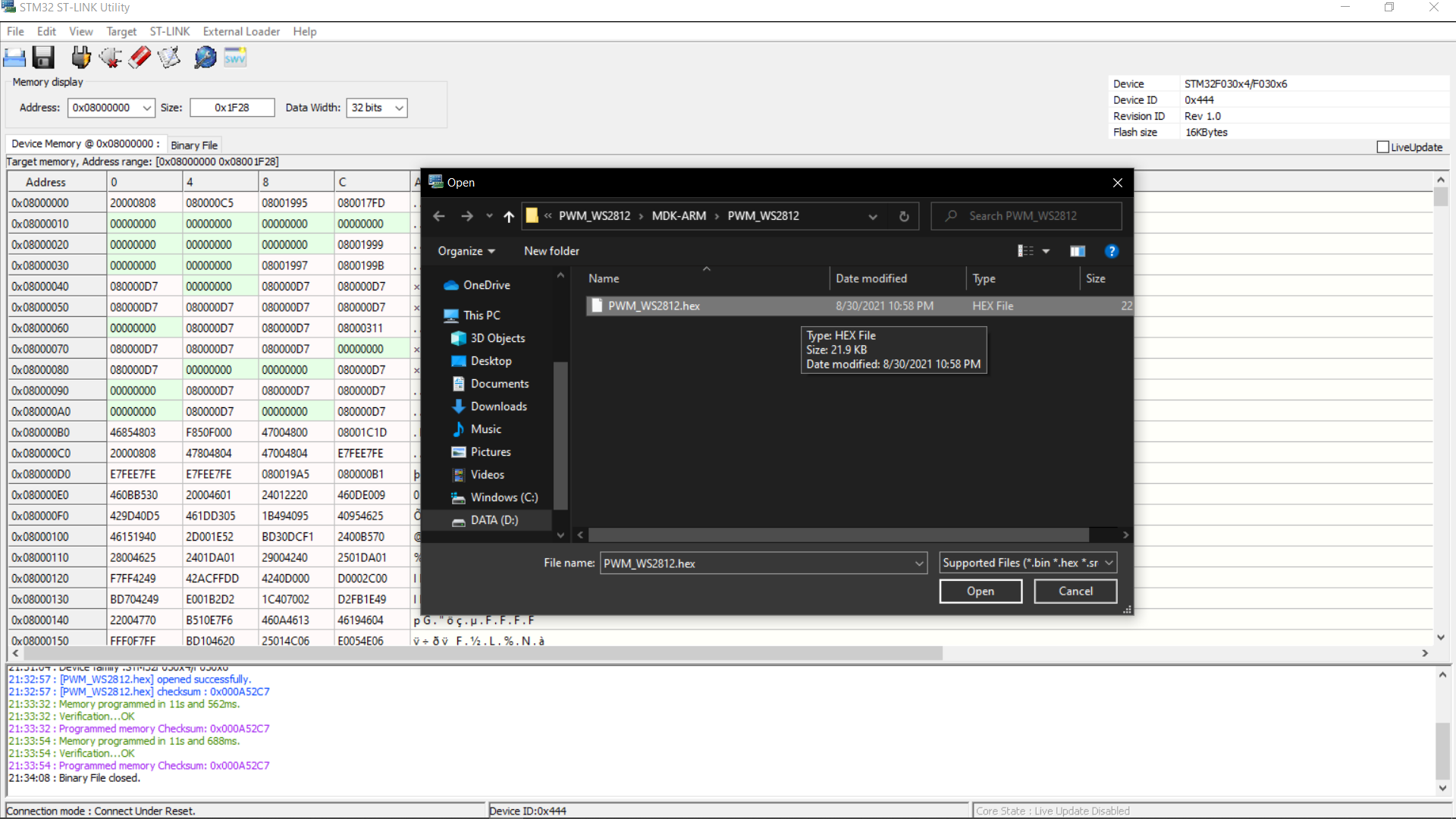This screenshot has height=819, width=1456.
Task: Click the Program and verify toolbar icon
Action: [169, 58]
